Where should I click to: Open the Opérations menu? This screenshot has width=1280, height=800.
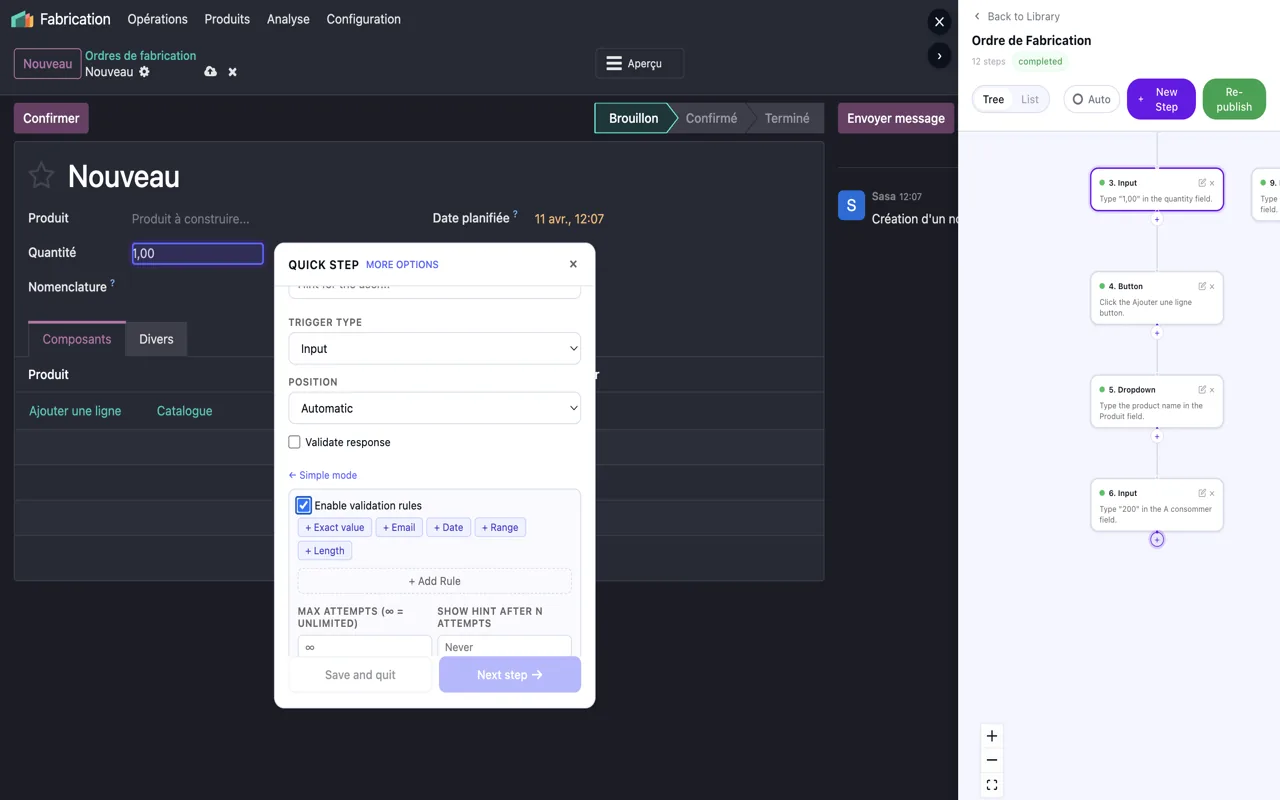click(x=158, y=19)
